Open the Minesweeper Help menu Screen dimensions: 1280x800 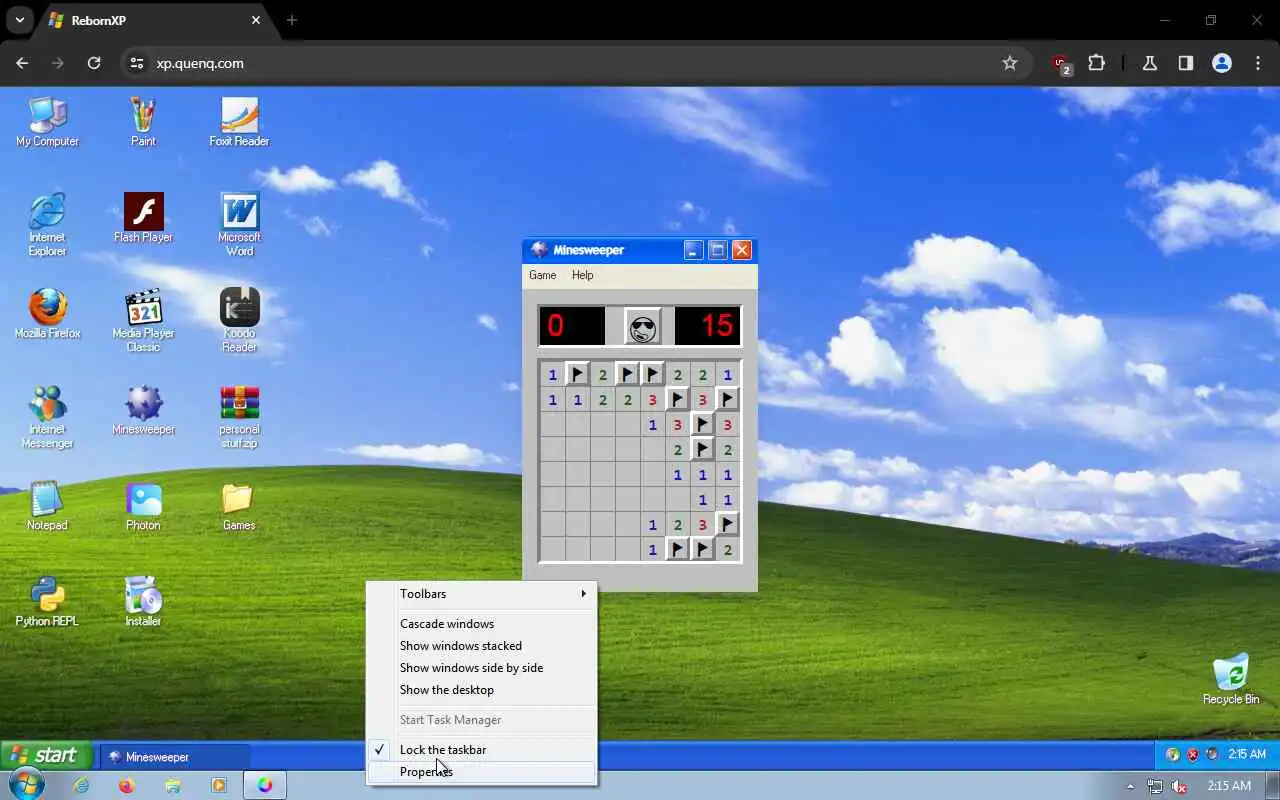click(582, 275)
